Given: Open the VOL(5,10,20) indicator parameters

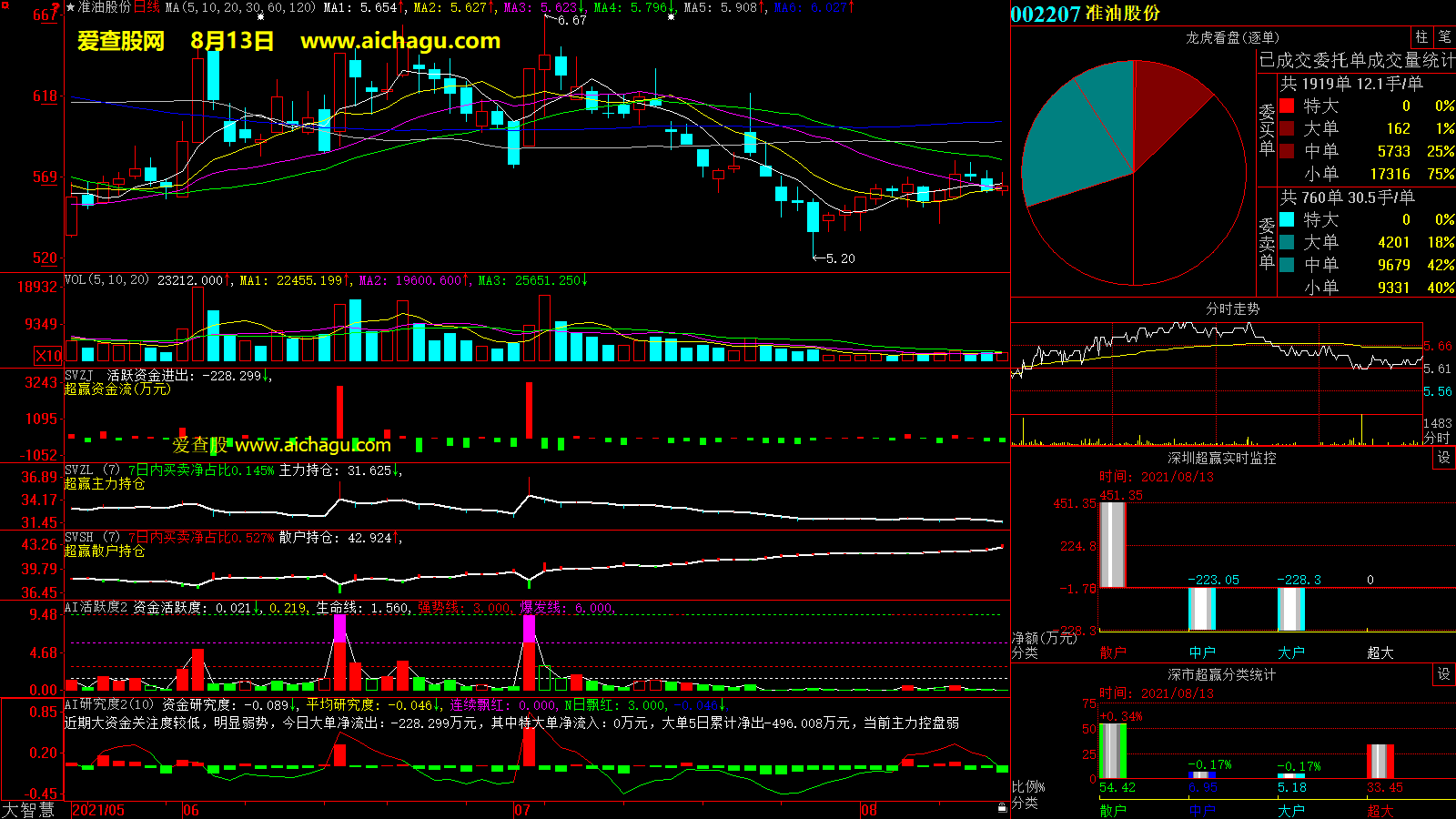Looking at the screenshot, I should point(106,280).
